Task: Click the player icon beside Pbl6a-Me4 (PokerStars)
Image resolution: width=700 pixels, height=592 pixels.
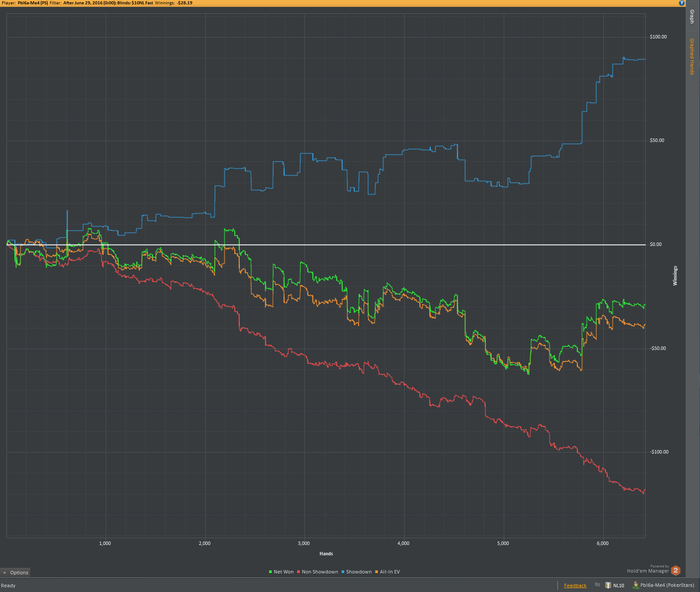Action: (636, 585)
